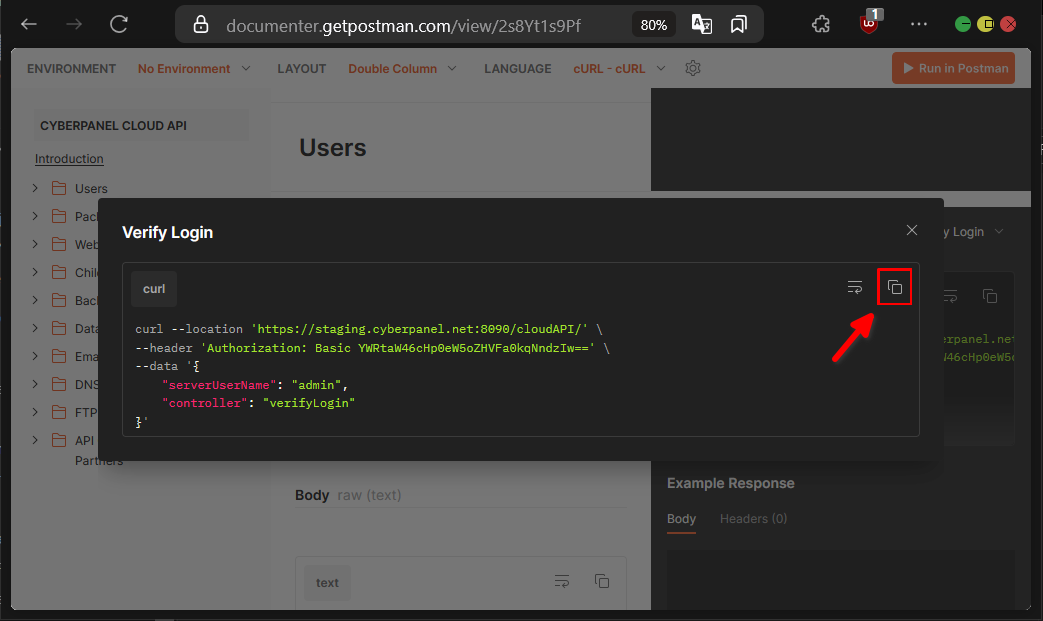Open the translate page icon
Screen dimensions: 1043x621
[702, 25]
